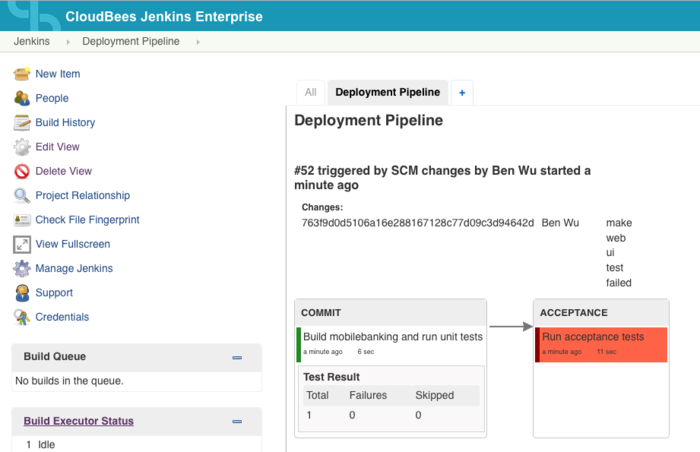Open the New Item link
The image size is (700, 452).
(x=58, y=74)
